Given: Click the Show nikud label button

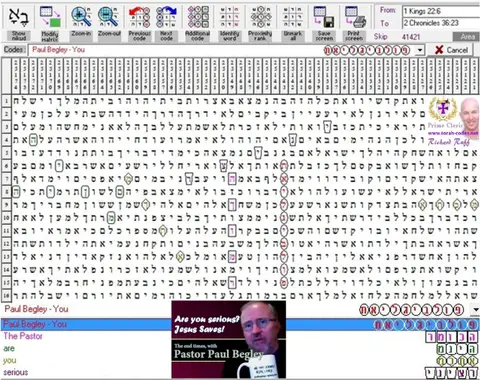Looking at the screenshot, I should [x=19, y=36].
